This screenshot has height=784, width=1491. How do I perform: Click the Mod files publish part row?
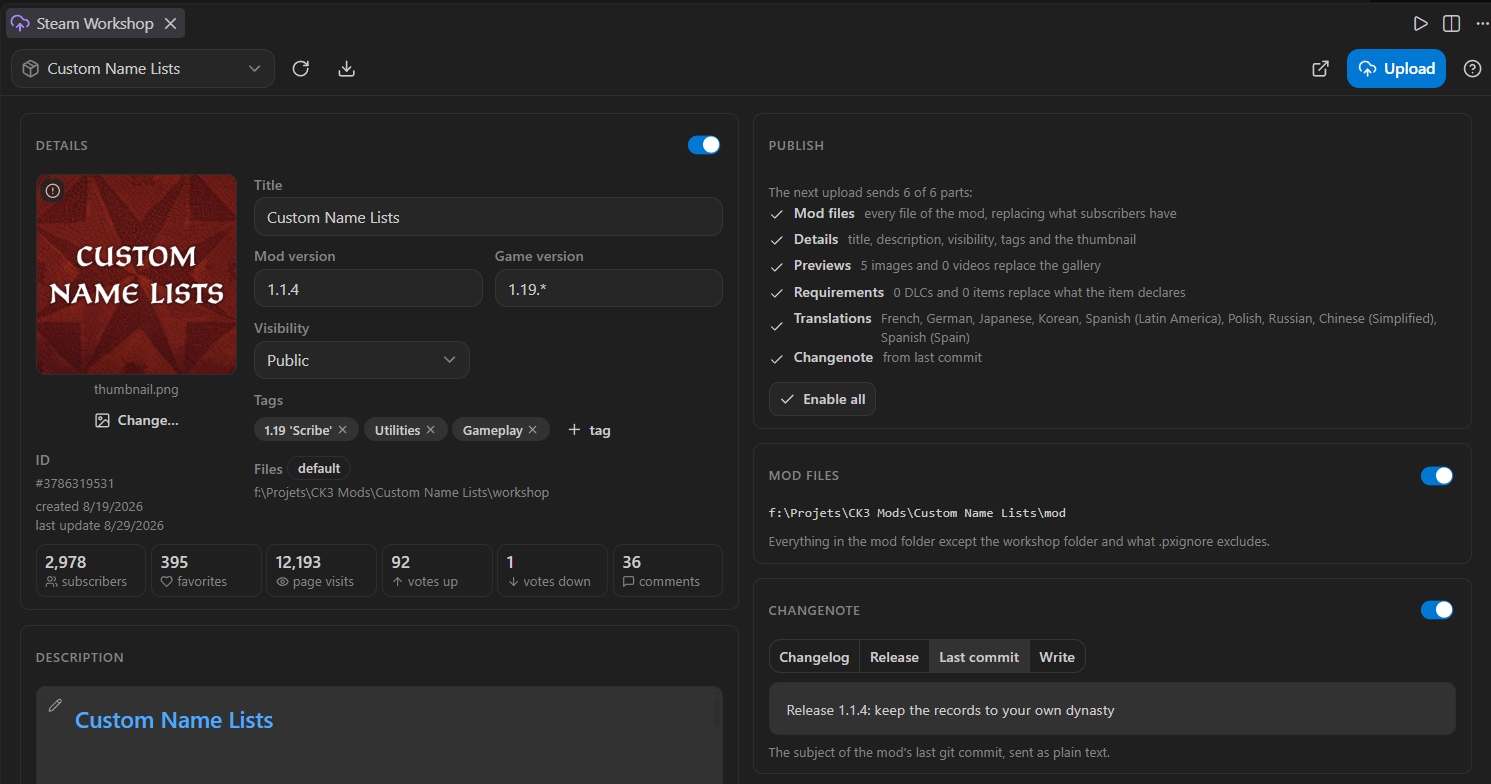tap(1111, 214)
